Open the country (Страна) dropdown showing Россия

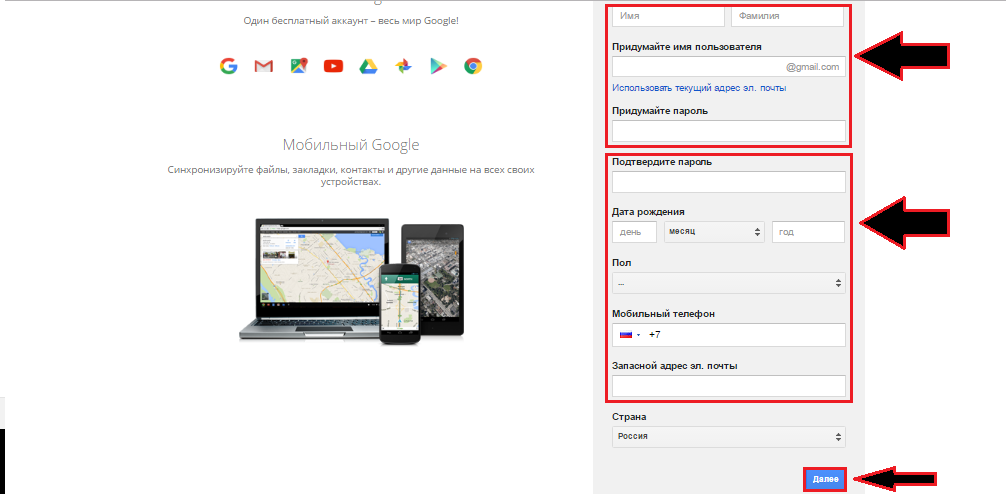(728, 437)
